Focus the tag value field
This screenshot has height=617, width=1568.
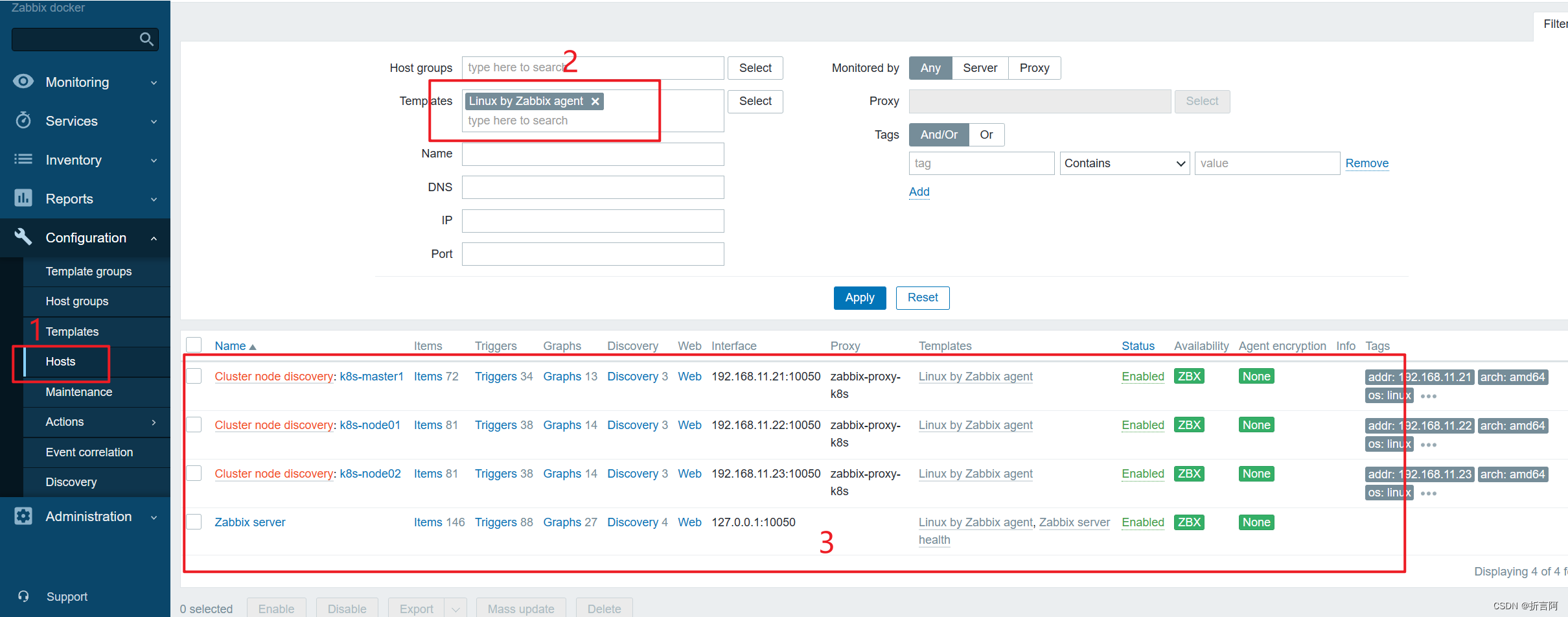click(1267, 163)
